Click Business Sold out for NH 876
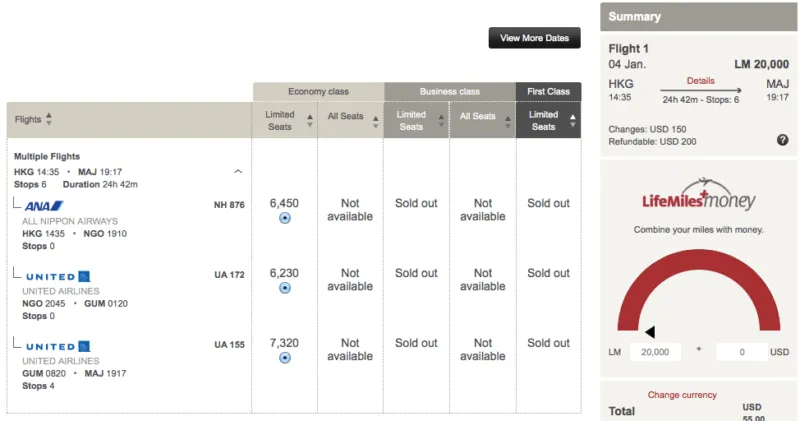800x421 pixels. point(416,203)
